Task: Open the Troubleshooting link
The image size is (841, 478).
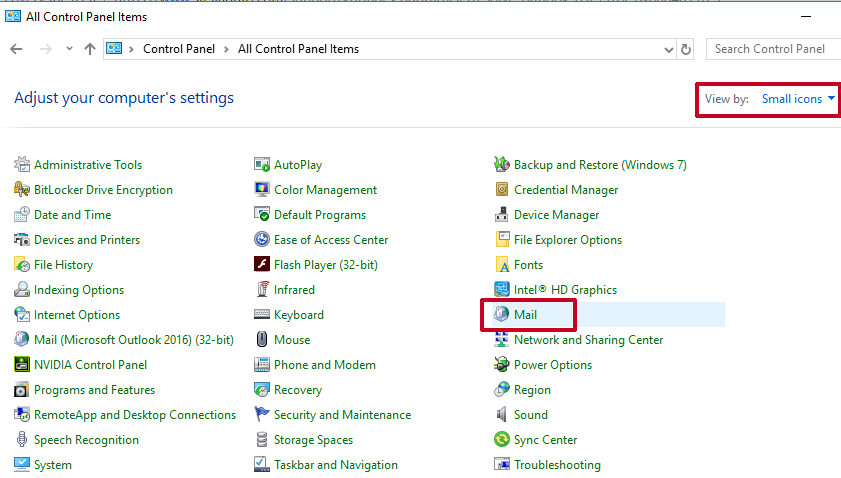Action: pos(557,465)
